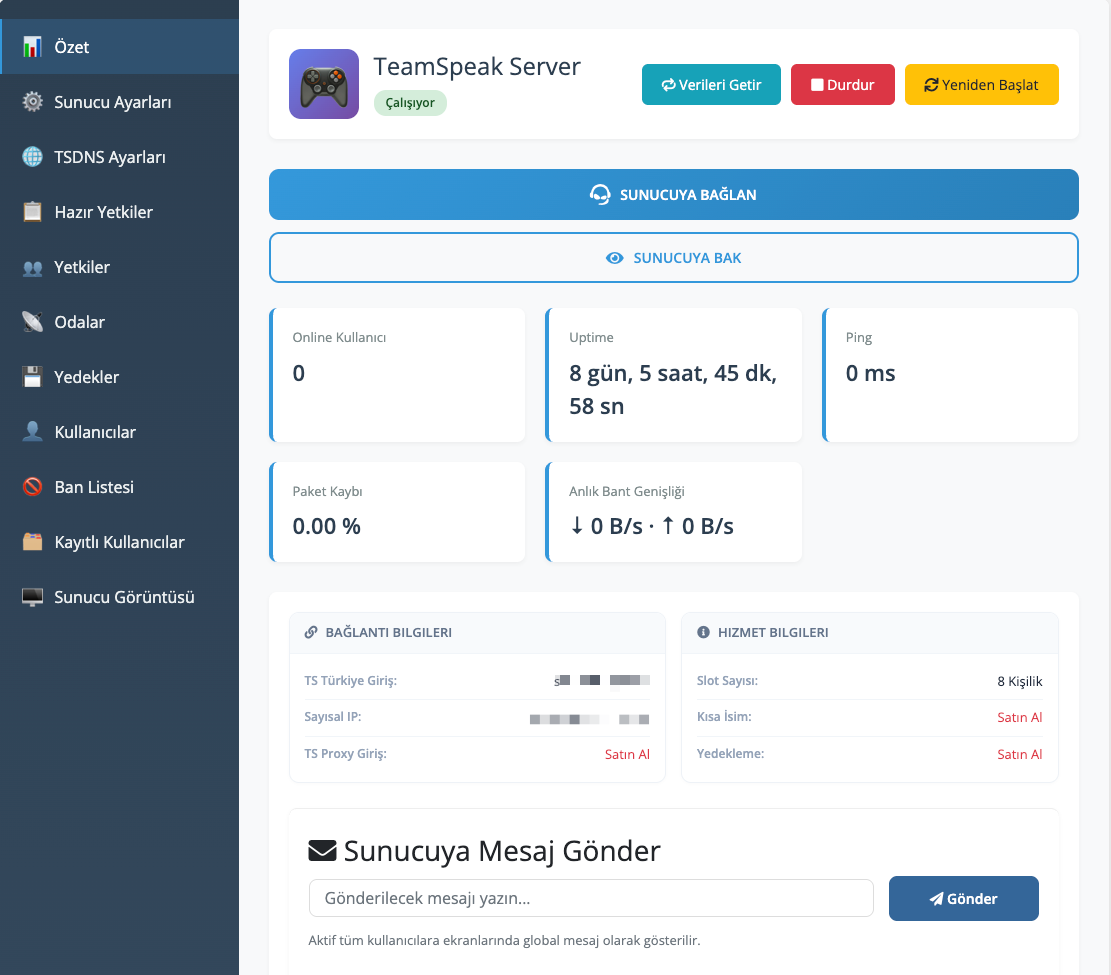The image size is (1111, 975).
Task: Click the Paket Kaybı 0.00 % card
Action: 397,512
